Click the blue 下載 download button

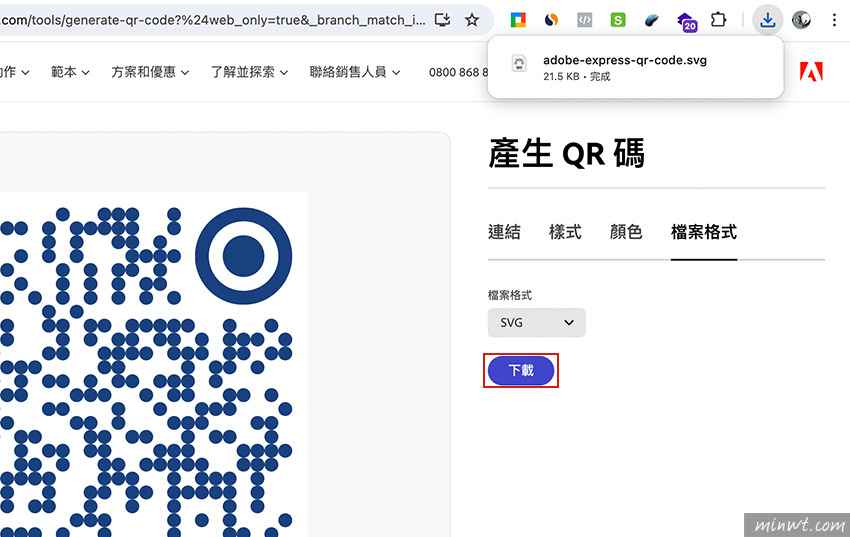tap(520, 371)
